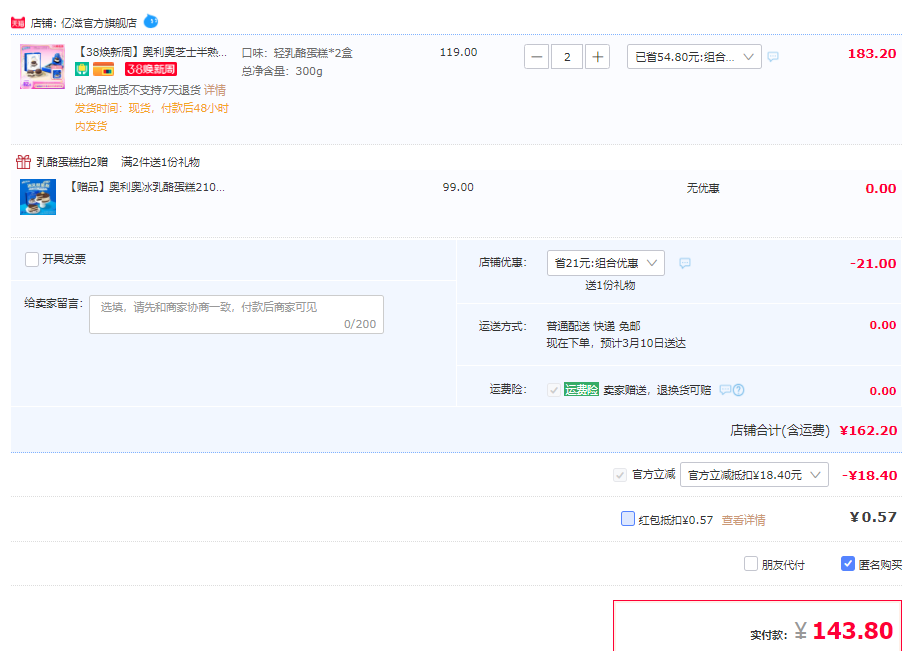Click the 实付款 ¥143.80 total
Screen dimensions: 916x651
(x=844, y=631)
